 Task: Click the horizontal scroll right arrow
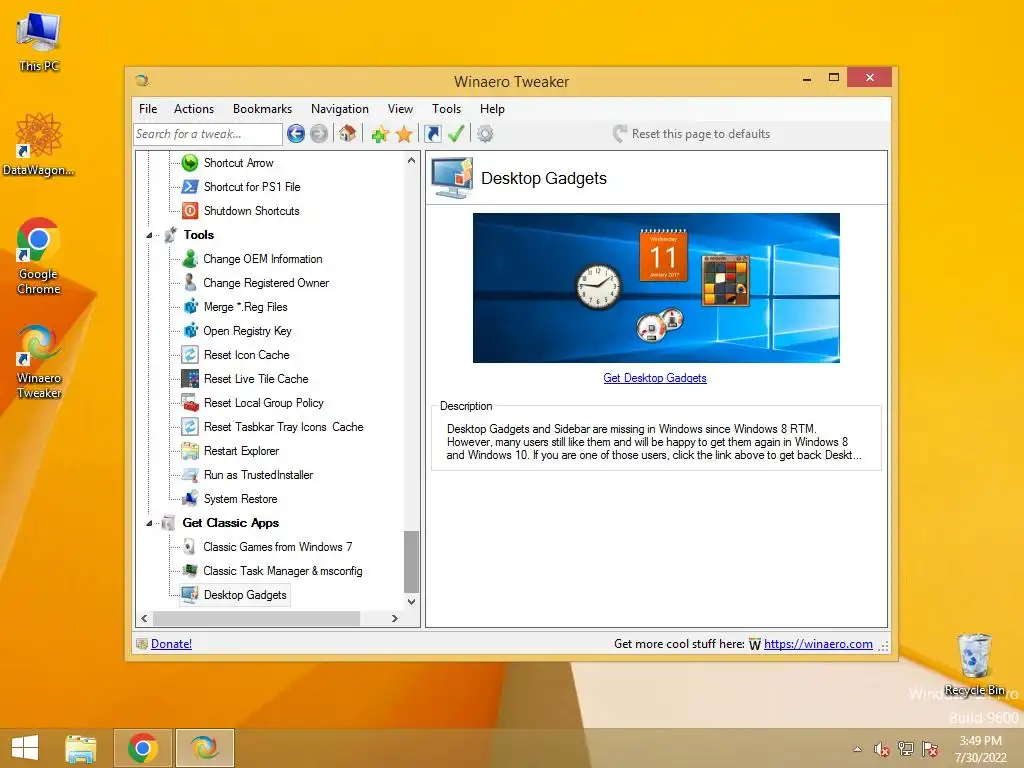(394, 618)
